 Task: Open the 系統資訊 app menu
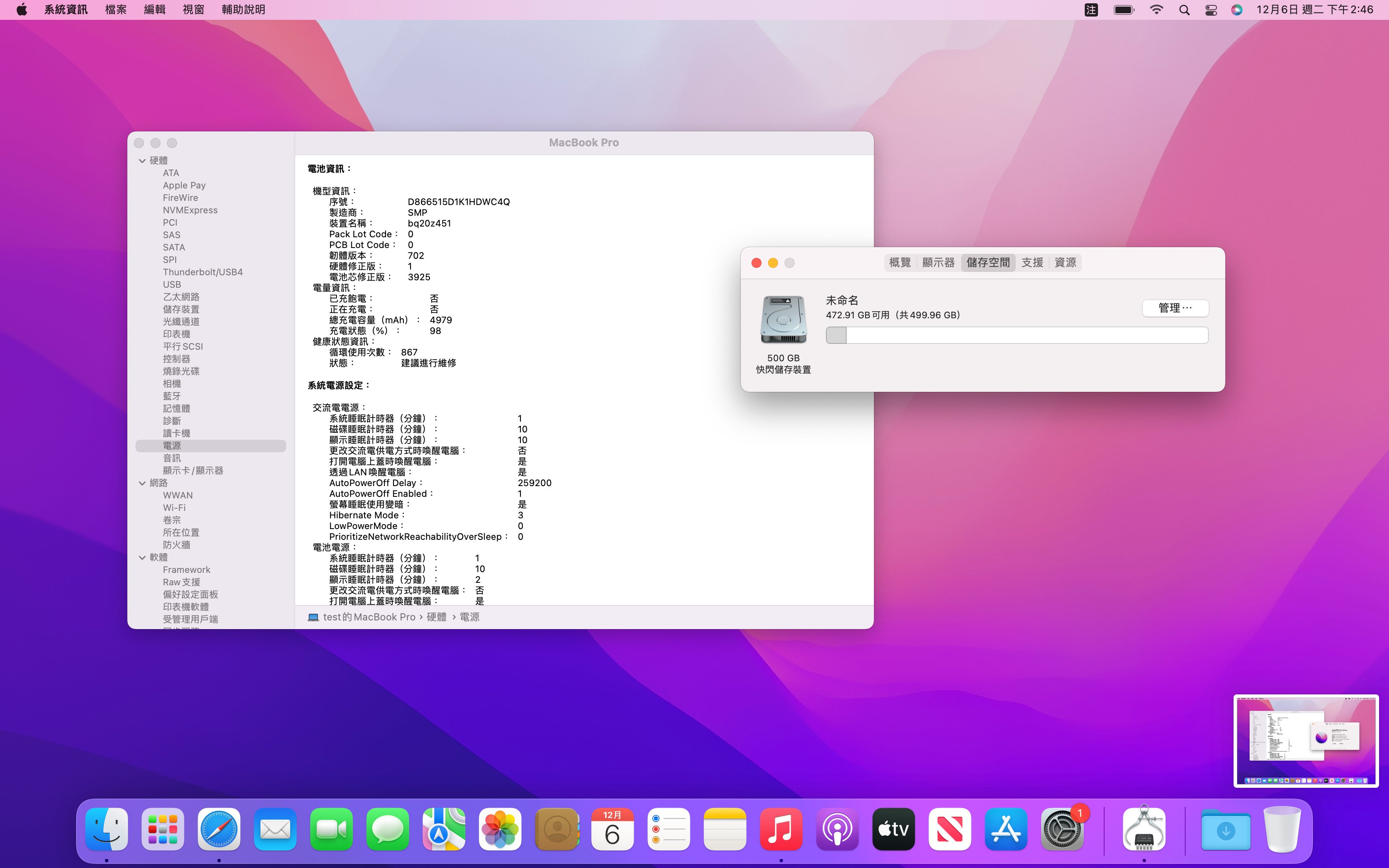(66, 10)
